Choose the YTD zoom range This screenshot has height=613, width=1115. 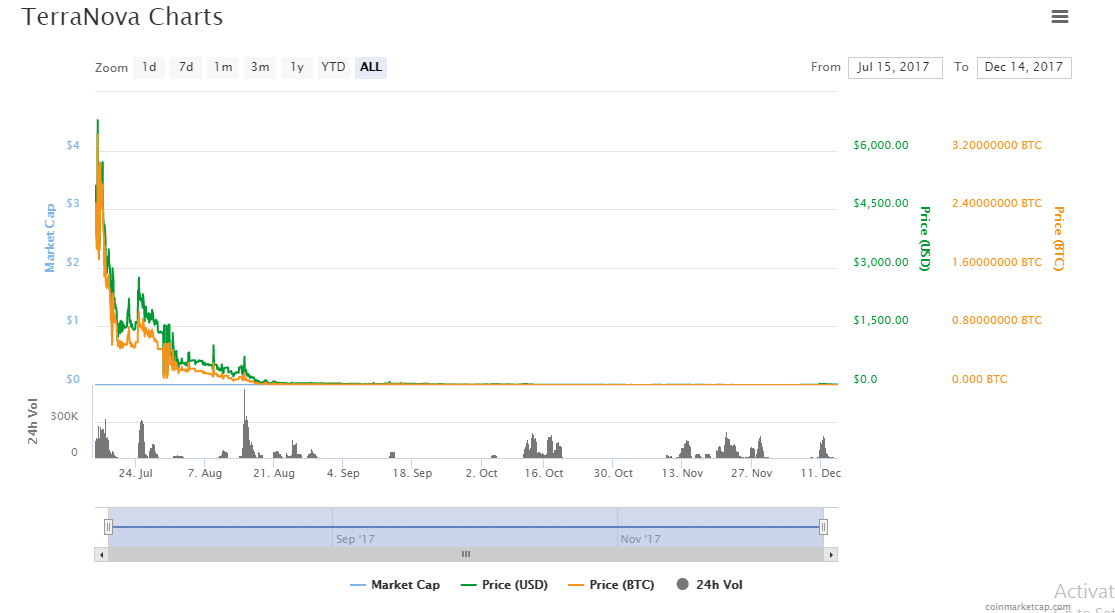[333, 67]
